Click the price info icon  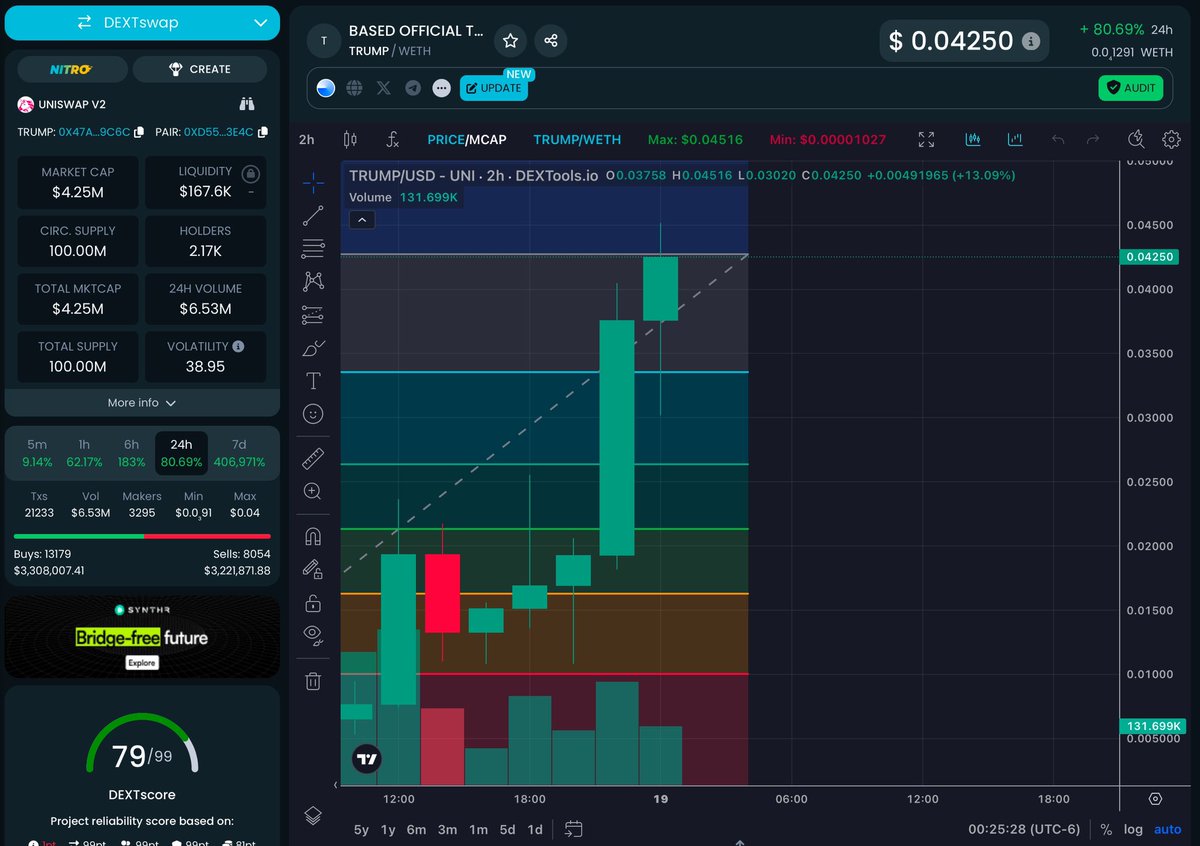click(1031, 42)
